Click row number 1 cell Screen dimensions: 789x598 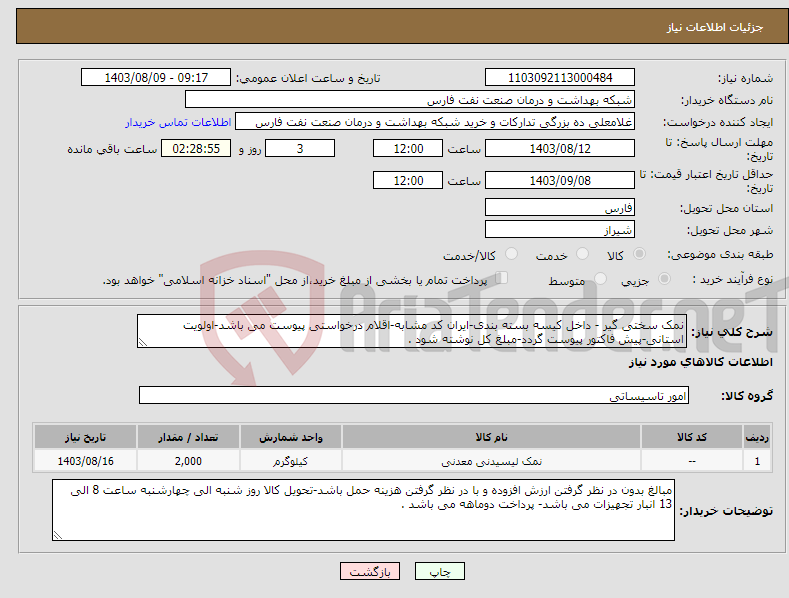pyautogui.click(x=757, y=461)
